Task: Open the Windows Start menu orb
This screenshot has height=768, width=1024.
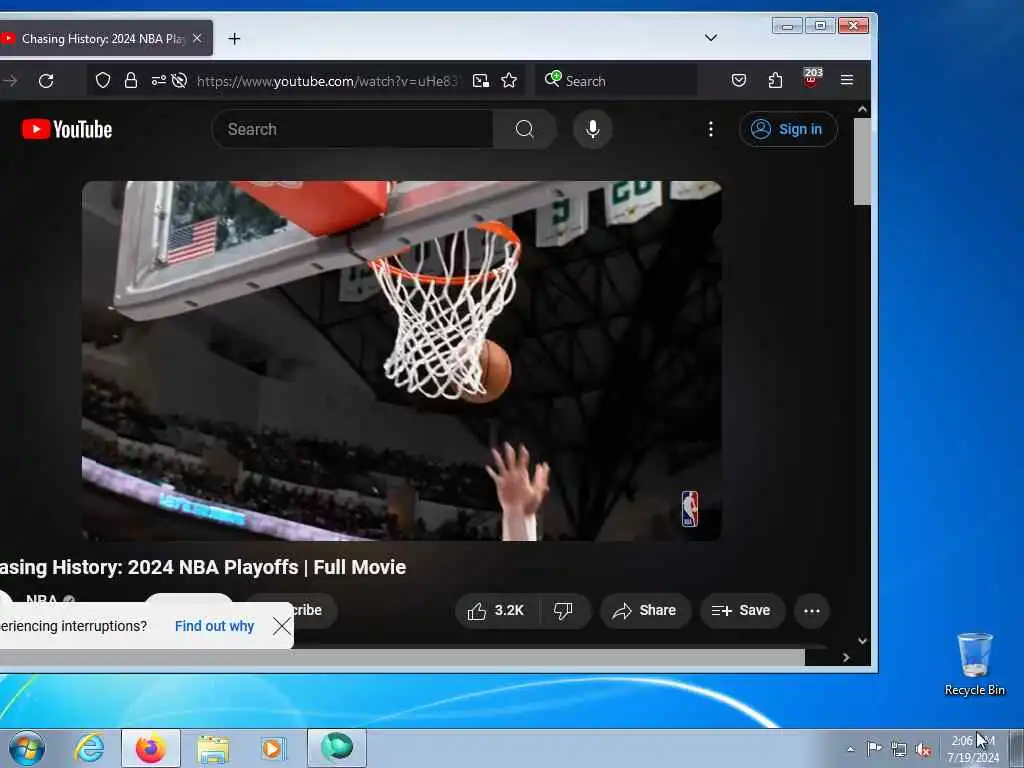Action: click(x=27, y=748)
